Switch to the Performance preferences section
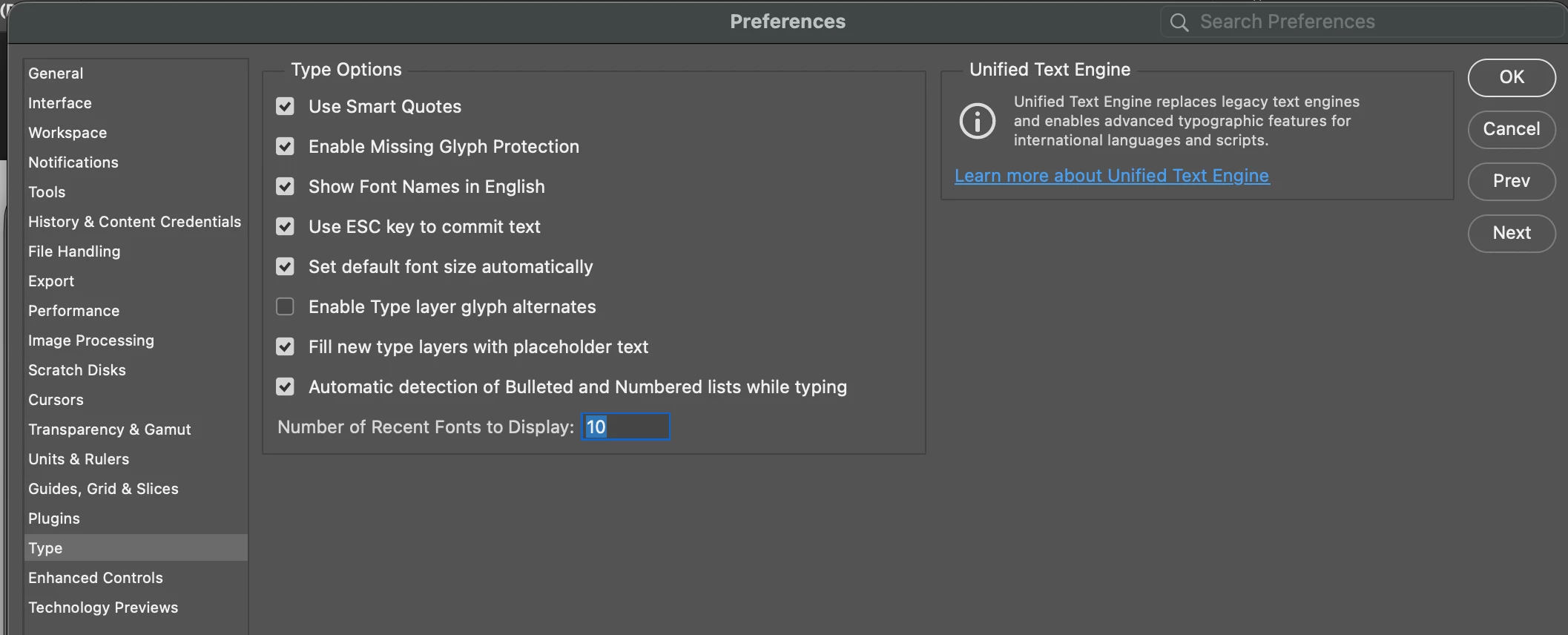This screenshot has width=1568, height=635. click(x=73, y=311)
